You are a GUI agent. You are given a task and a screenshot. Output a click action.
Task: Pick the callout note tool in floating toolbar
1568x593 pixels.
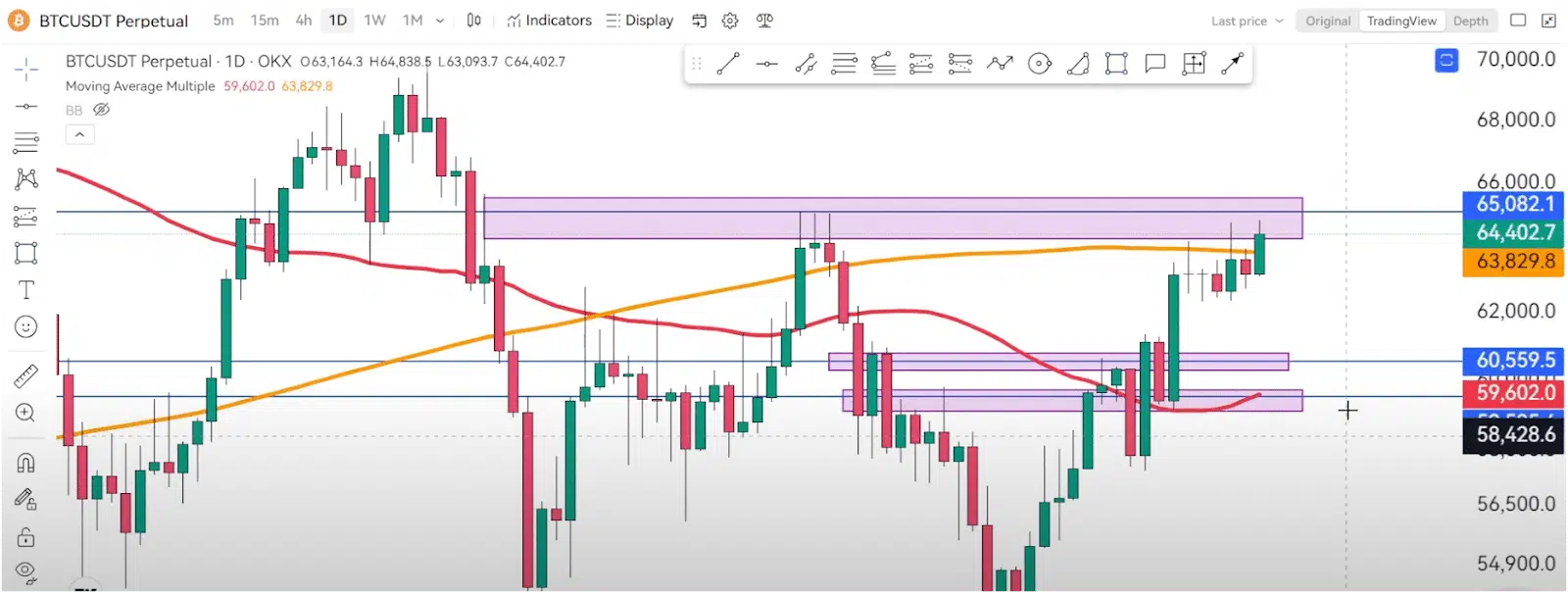point(1155,64)
